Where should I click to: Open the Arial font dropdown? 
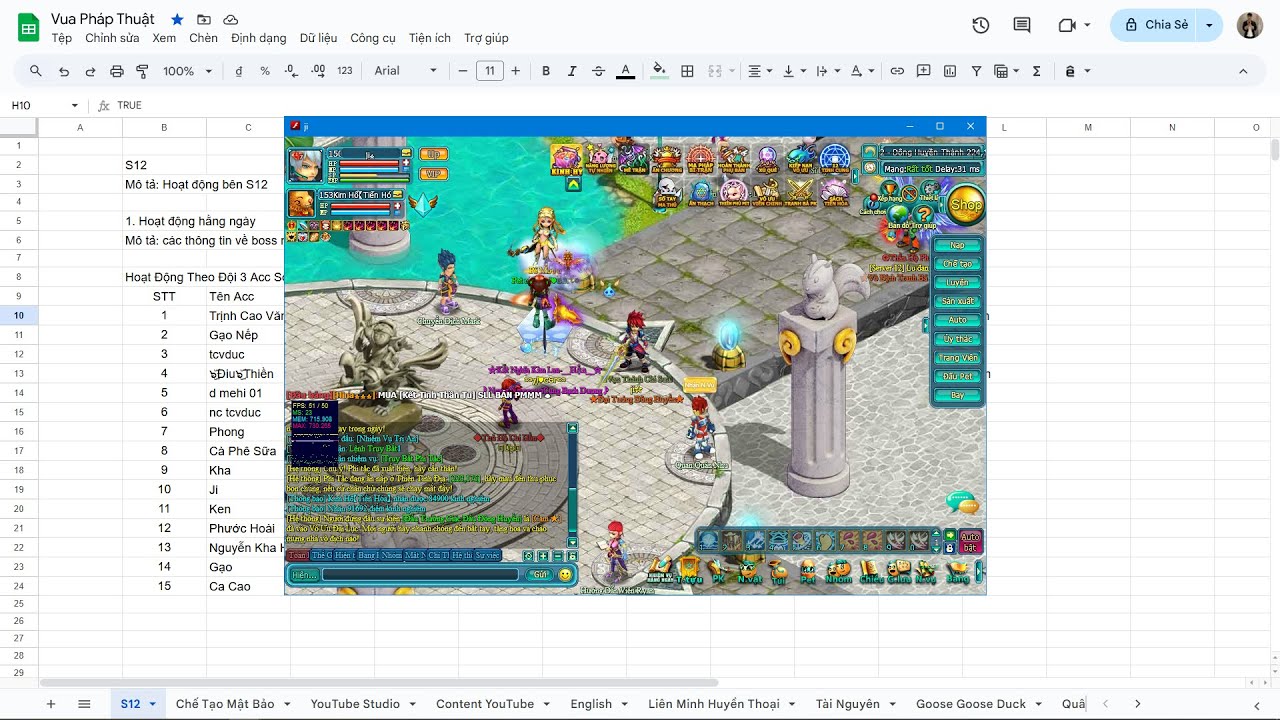406,71
